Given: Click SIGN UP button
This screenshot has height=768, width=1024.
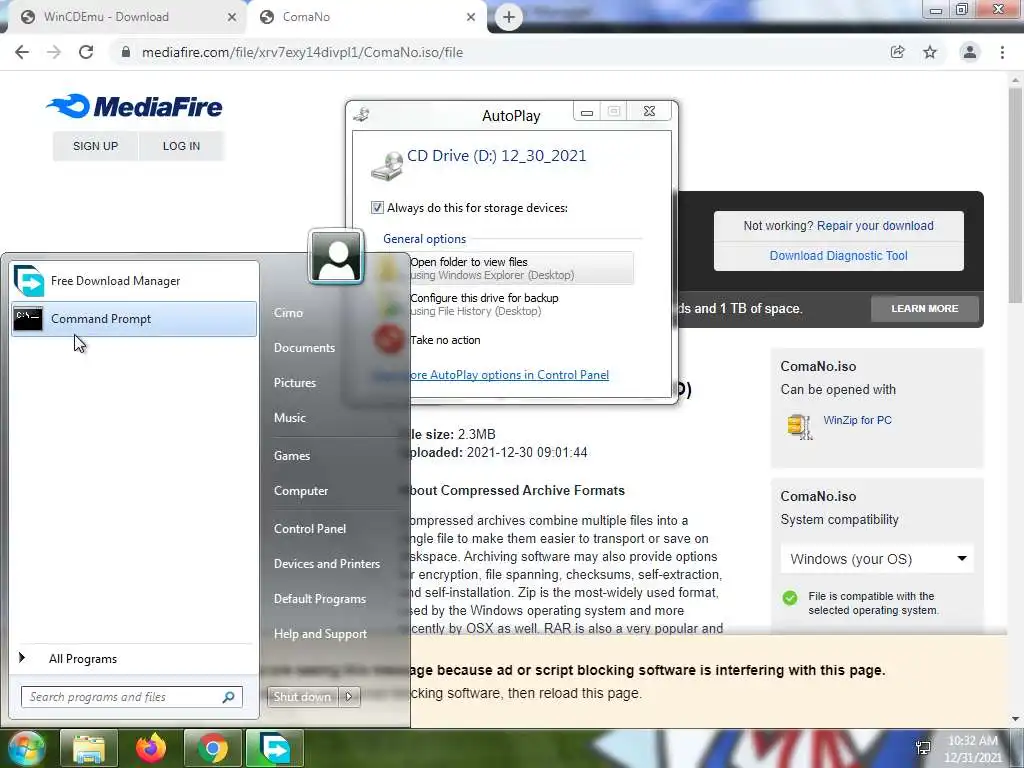Looking at the screenshot, I should (x=95, y=146).
